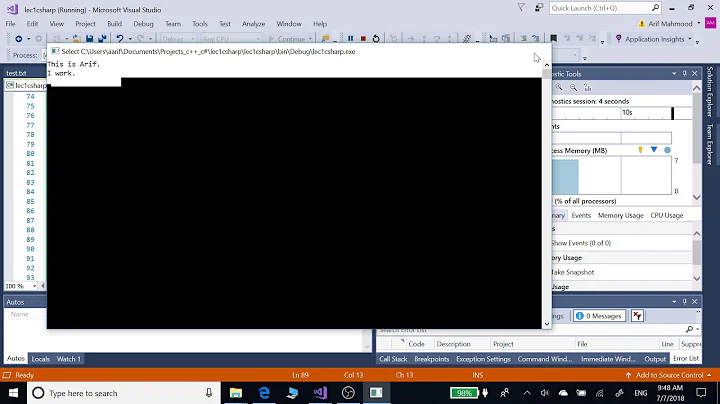The height and width of the screenshot is (404, 720).
Task: Switch to the Memory Usage tab
Action: (x=620, y=215)
